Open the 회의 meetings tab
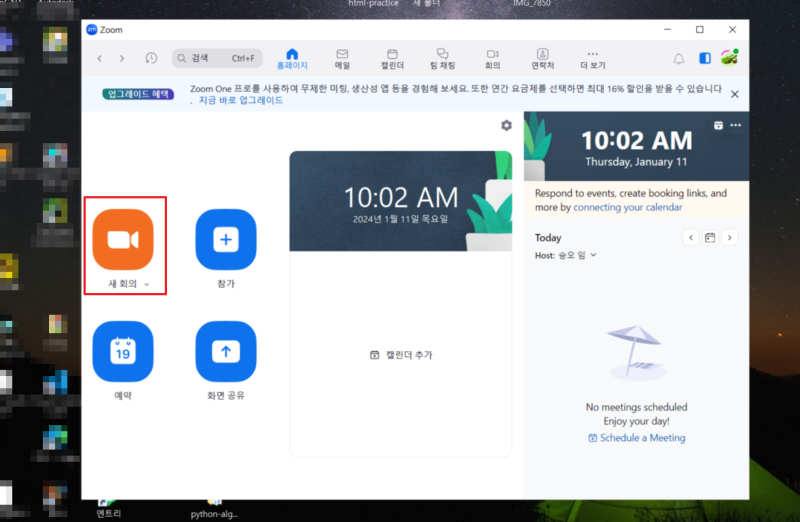Image resolution: width=800 pixels, height=522 pixels. 492,59
